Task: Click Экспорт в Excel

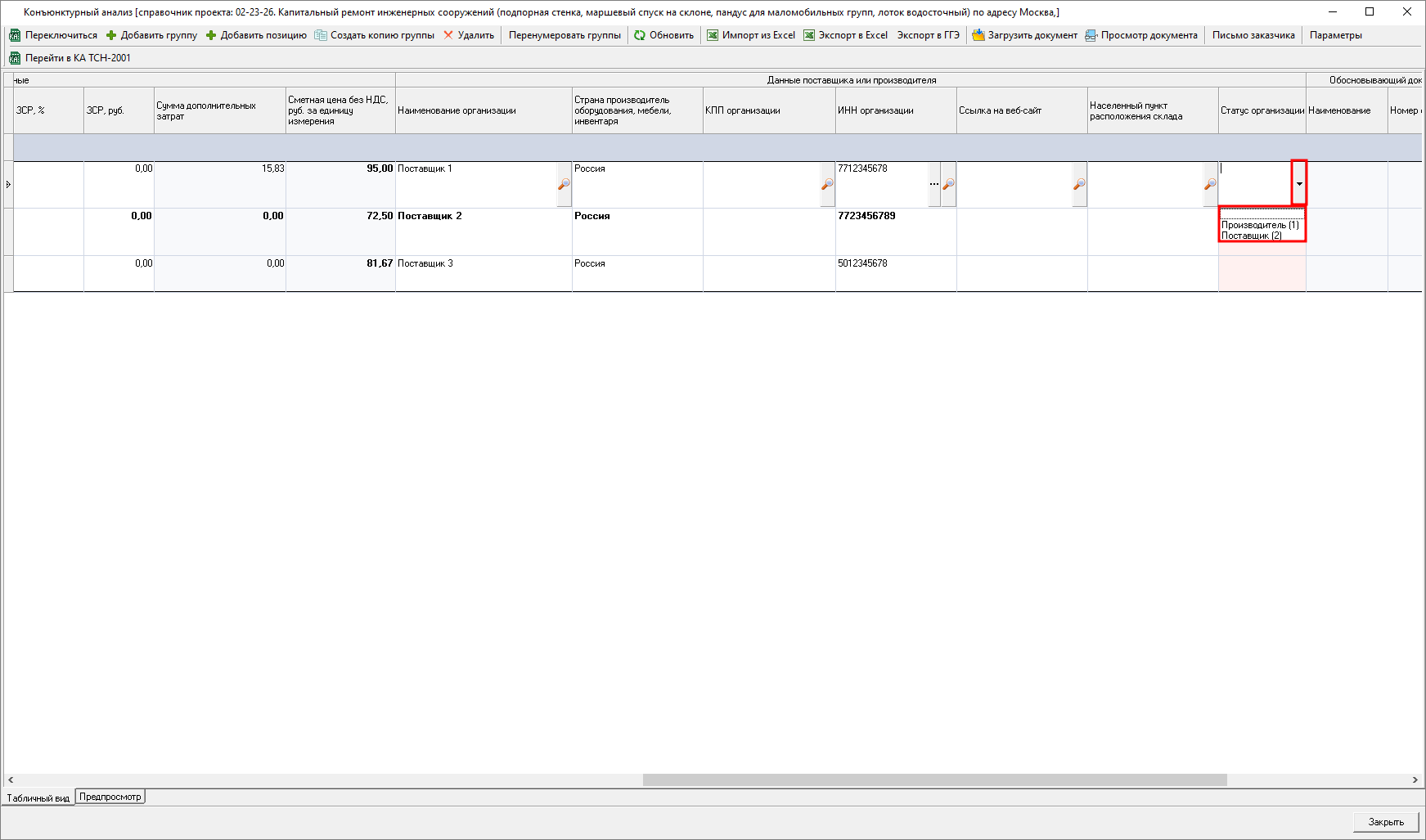Action: click(846, 35)
